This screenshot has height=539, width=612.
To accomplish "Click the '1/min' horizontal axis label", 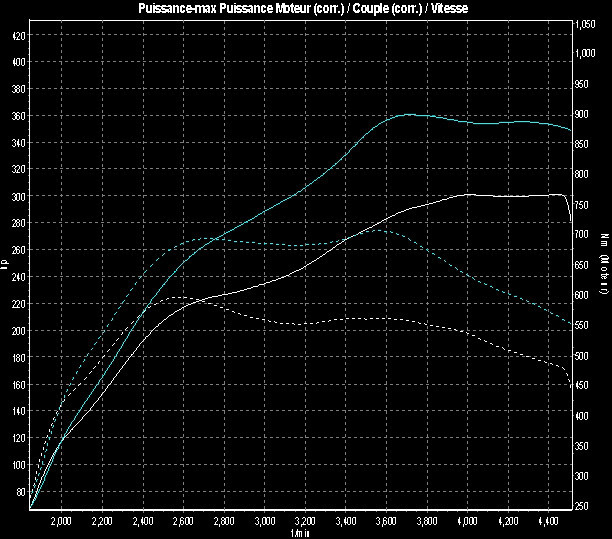I will point(300,533).
